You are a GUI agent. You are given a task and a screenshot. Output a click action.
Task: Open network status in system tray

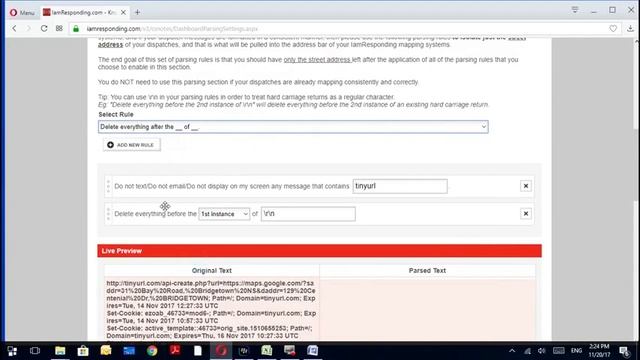(x=527, y=351)
